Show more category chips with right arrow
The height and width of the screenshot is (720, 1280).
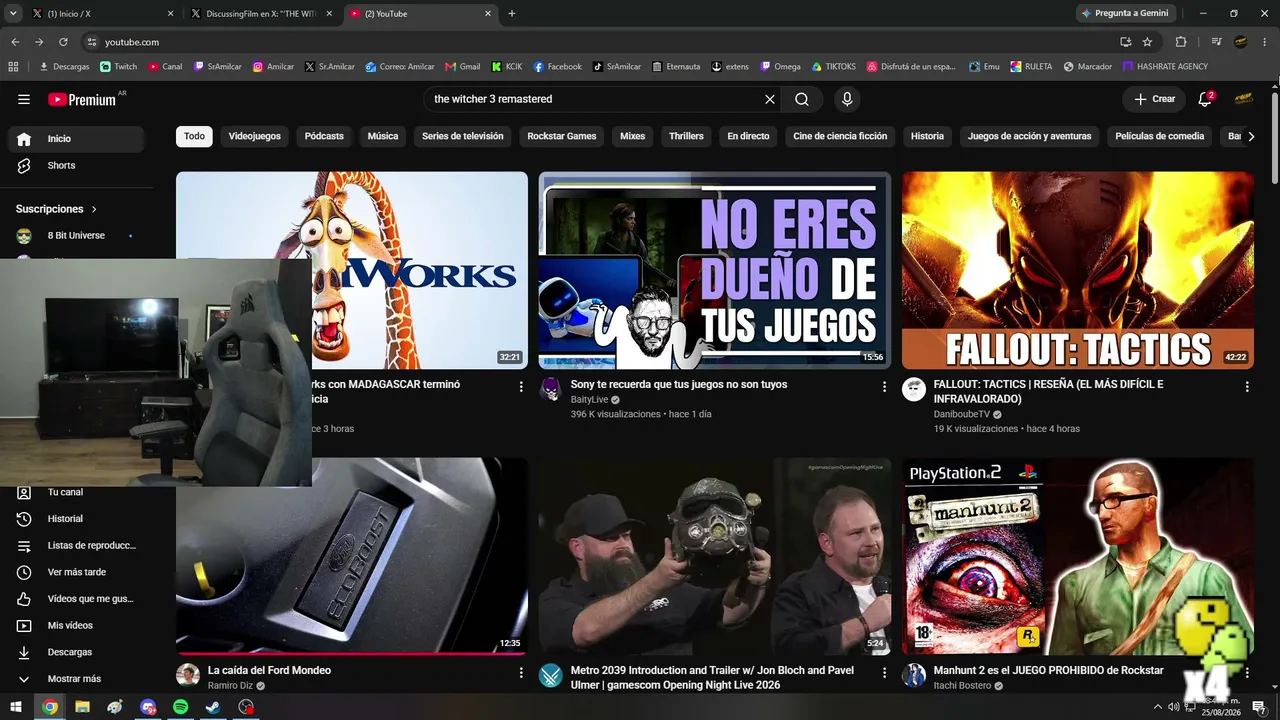tap(1250, 136)
